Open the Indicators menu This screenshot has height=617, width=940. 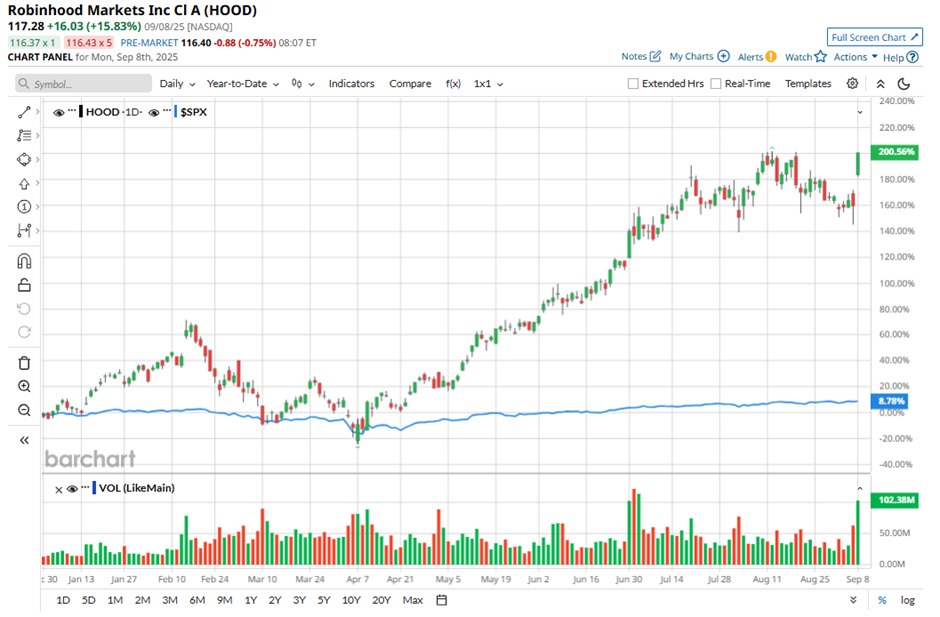(351, 84)
